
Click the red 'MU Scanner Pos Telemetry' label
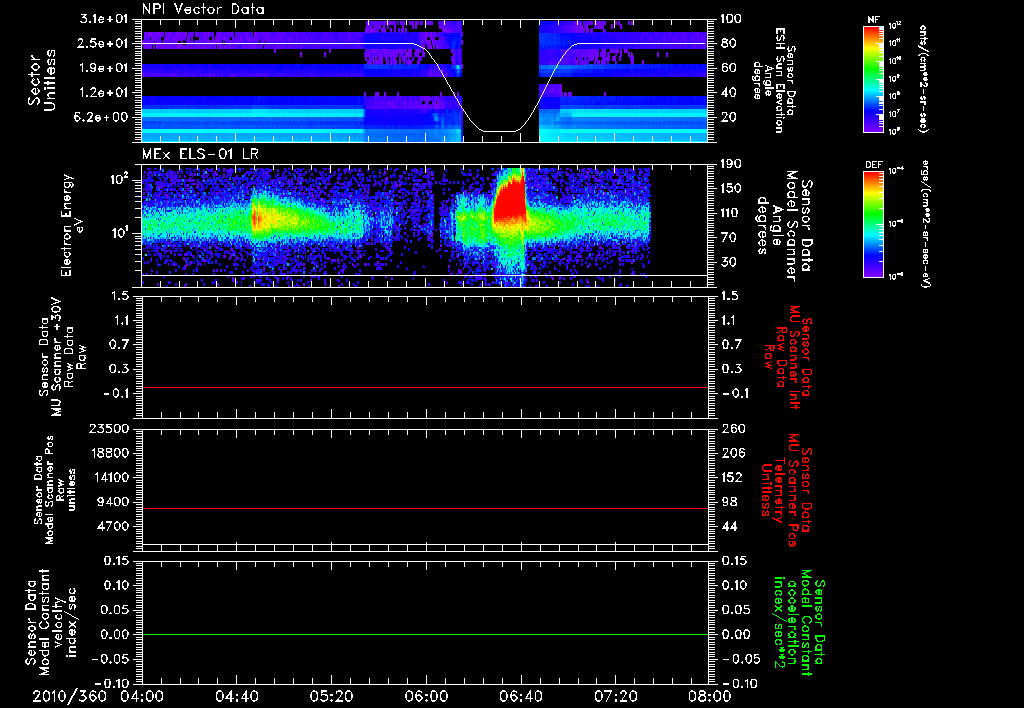coord(786,490)
